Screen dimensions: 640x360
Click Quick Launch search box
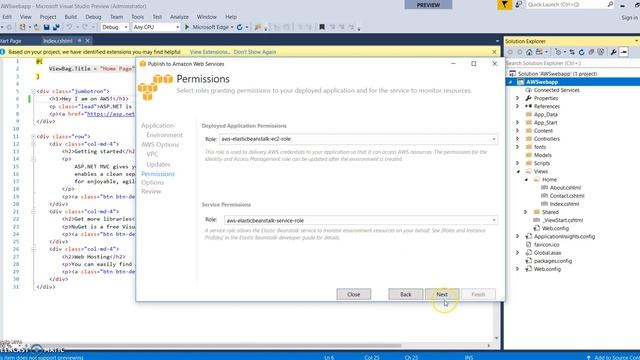click(570, 4)
